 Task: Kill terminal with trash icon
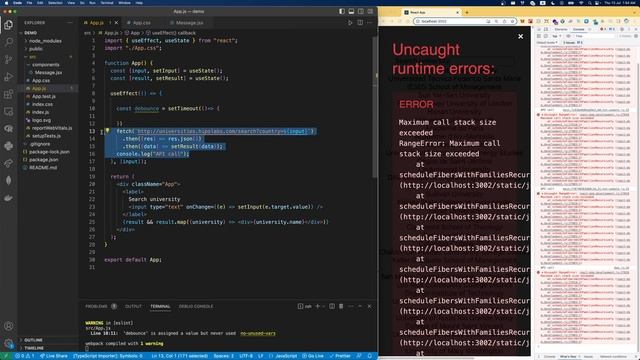(341, 306)
